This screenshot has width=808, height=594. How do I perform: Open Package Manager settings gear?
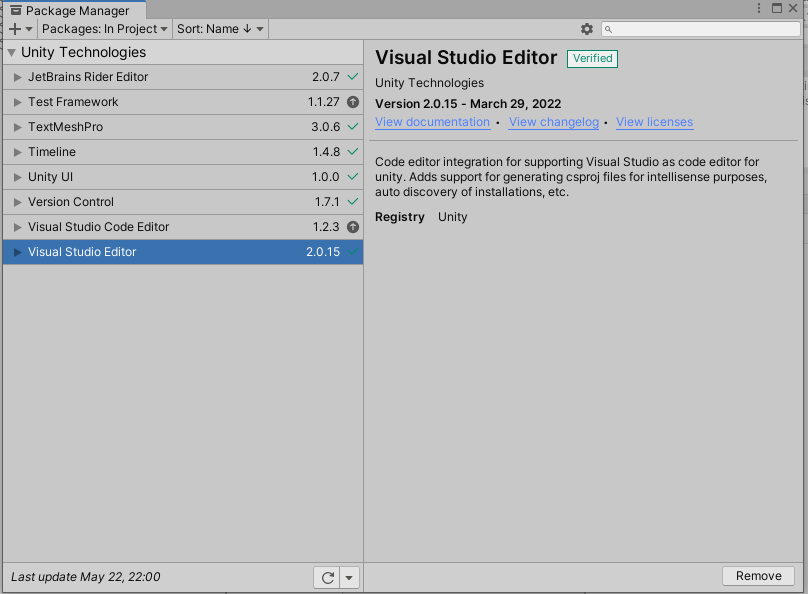586,29
